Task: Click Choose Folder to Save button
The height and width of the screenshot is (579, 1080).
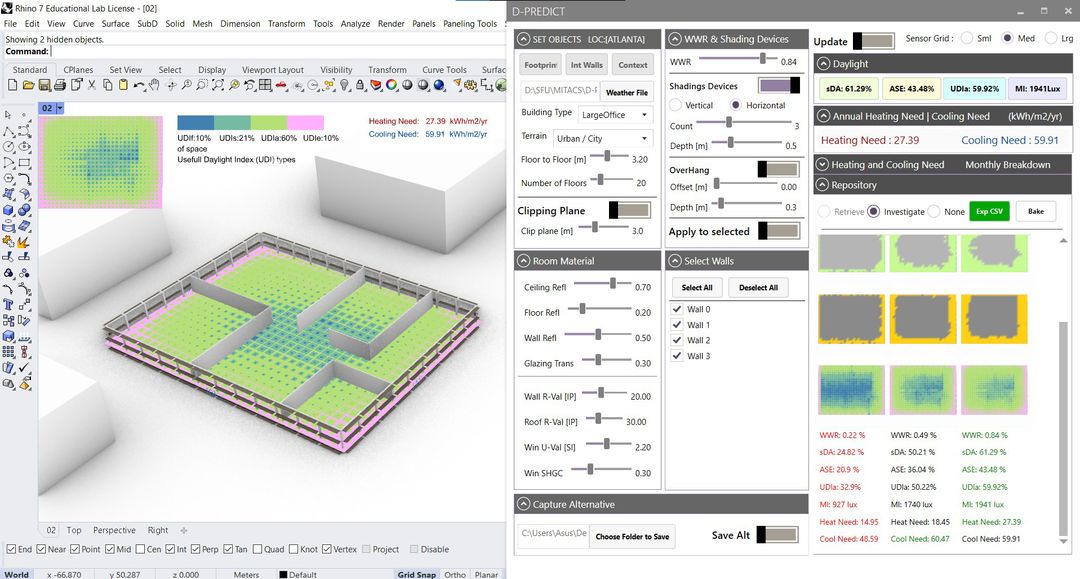Action: click(x=632, y=537)
